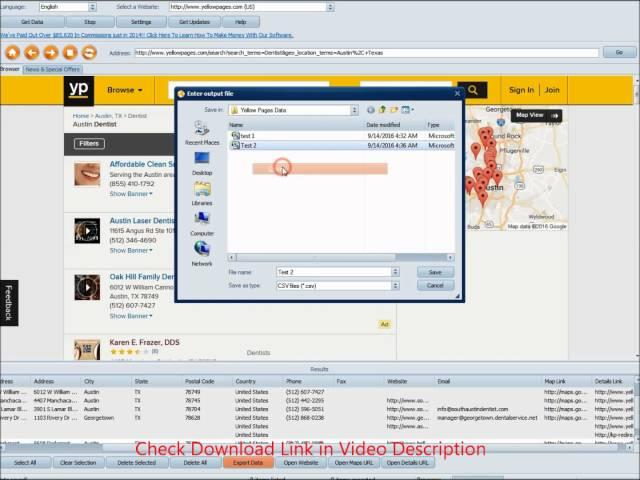Image resolution: width=640 pixels, height=480 pixels.
Task: Click the Get Updates button
Action: point(194,22)
